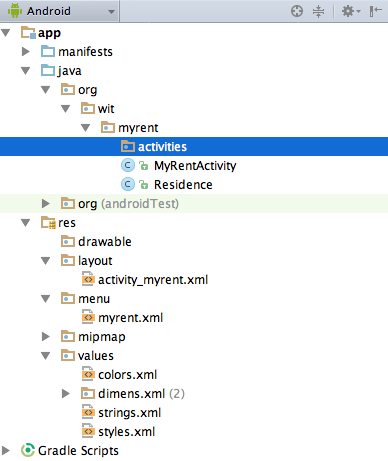
Task: Expand the manifests folder
Action: [26, 52]
